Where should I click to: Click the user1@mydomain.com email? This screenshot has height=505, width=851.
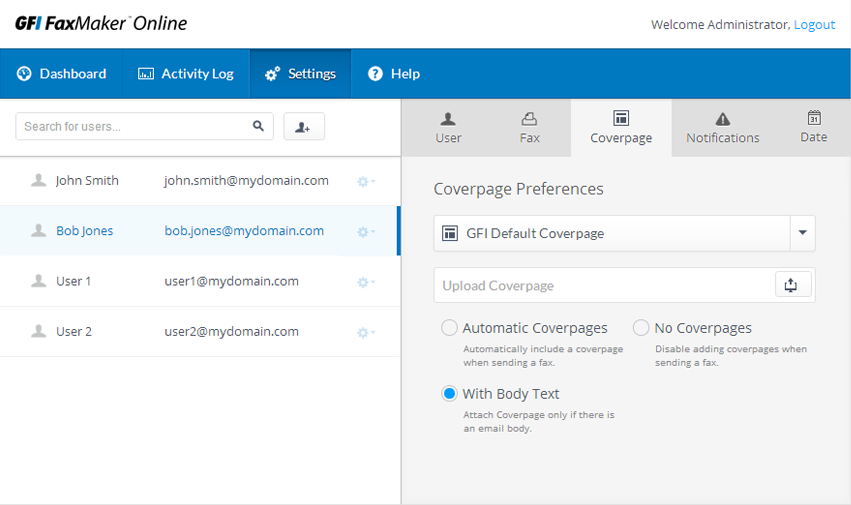click(231, 281)
